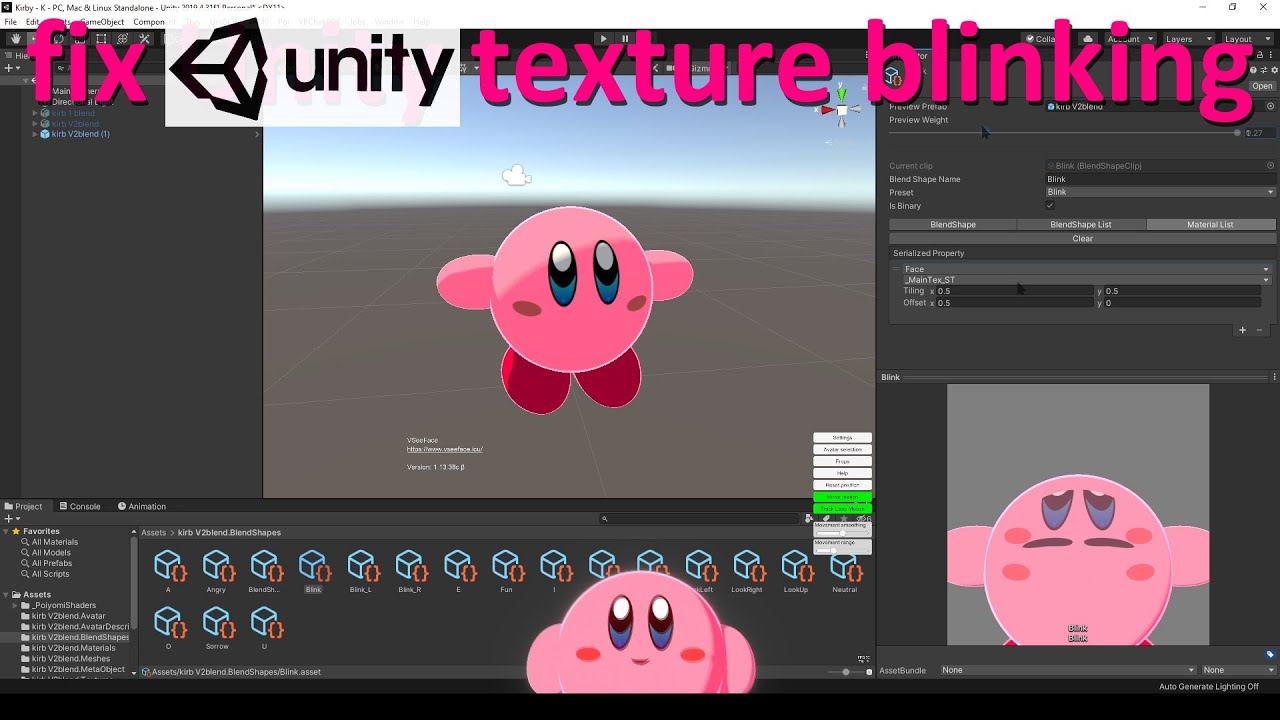The height and width of the screenshot is (720, 1280).
Task: Open the _MainTex_ST property dropdown
Action: [1086, 280]
